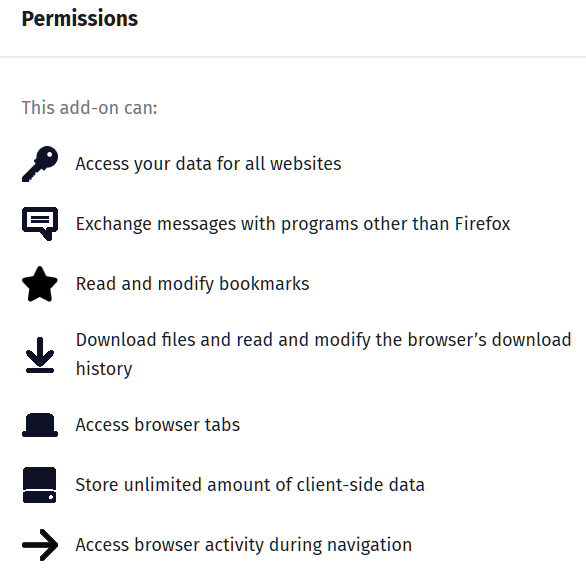Click 'Access browser tabs' permission text
586x576 pixels.
(158, 425)
